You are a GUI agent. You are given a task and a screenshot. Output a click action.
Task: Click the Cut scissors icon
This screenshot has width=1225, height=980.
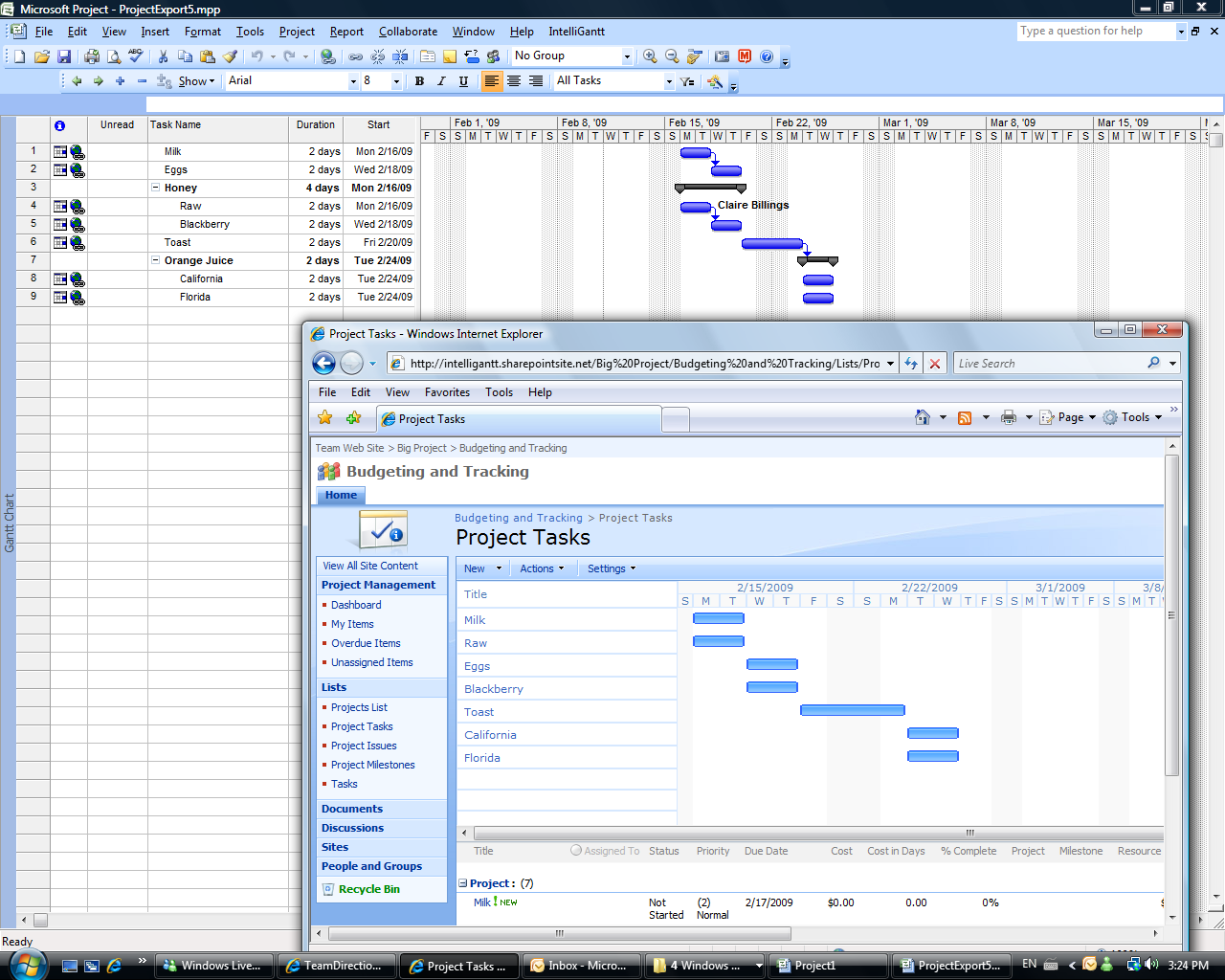pos(164,56)
